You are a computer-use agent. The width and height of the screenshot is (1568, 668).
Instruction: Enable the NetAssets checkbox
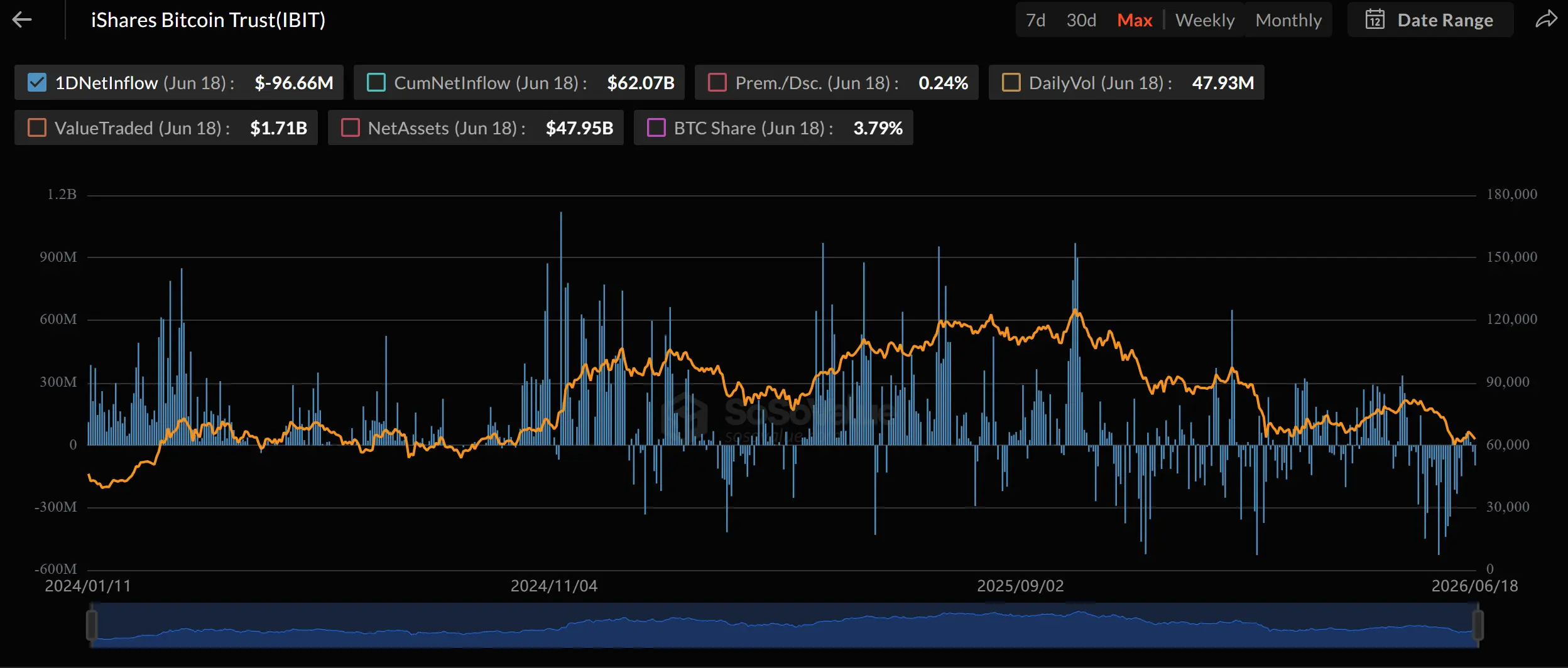click(350, 127)
